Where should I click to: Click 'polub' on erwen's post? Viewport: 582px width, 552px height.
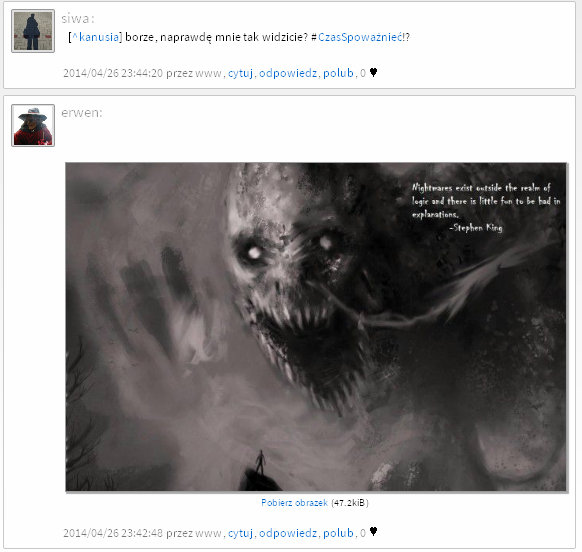(338, 533)
